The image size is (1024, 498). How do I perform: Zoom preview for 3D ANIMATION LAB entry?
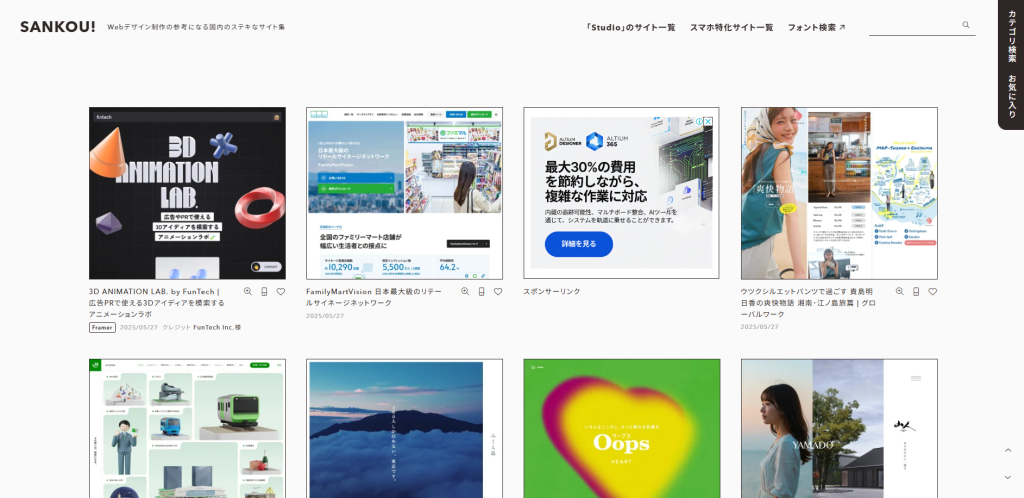coord(247,292)
